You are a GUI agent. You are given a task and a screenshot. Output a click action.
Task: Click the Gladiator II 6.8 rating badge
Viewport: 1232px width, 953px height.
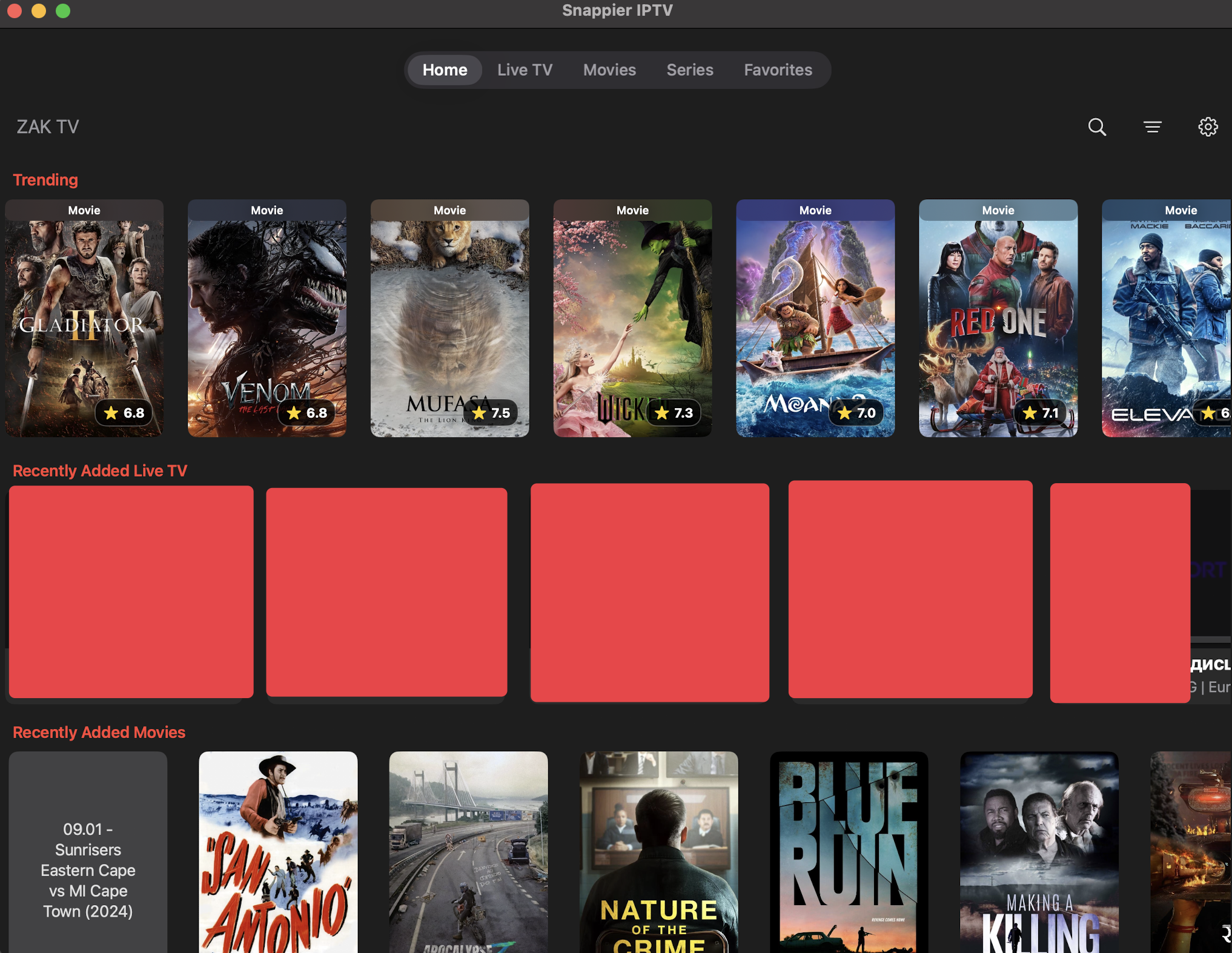[124, 413]
